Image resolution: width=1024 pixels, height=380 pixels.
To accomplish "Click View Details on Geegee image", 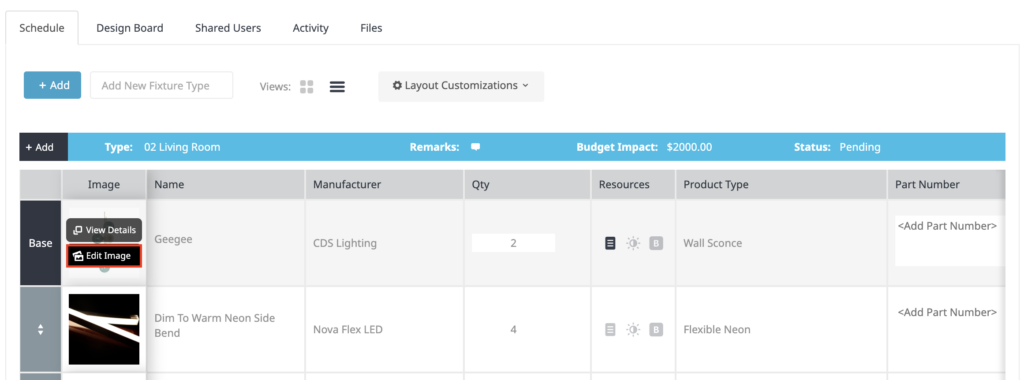I will 104,230.
